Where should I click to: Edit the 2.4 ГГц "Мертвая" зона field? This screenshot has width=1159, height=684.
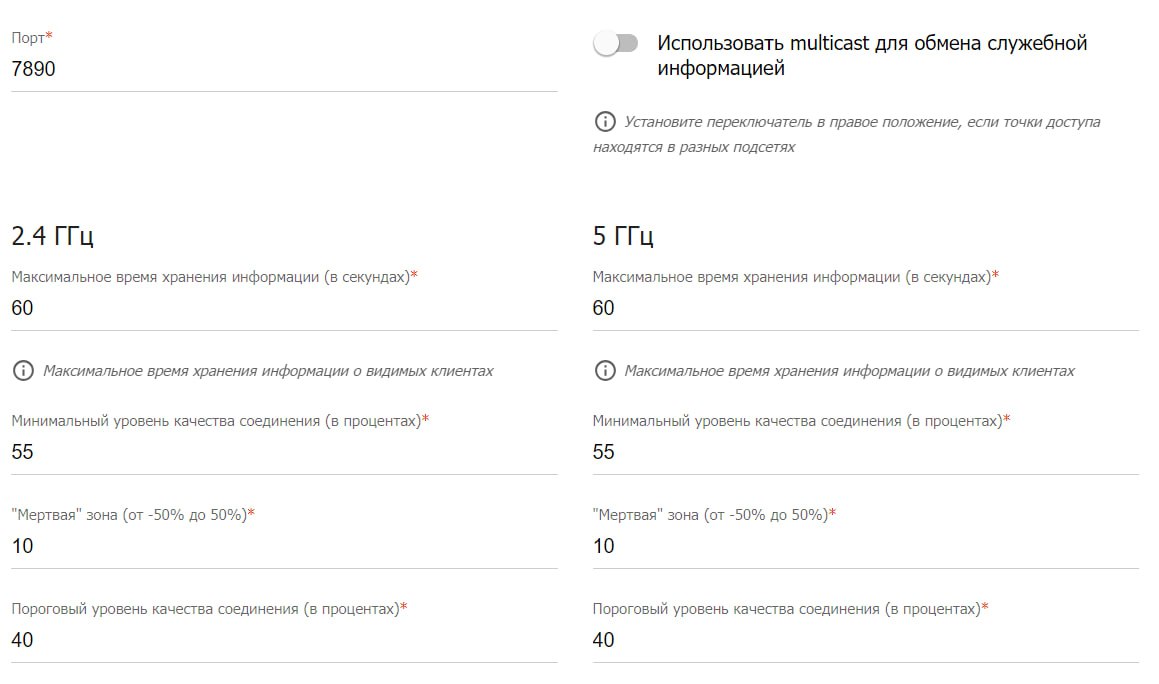click(284, 546)
